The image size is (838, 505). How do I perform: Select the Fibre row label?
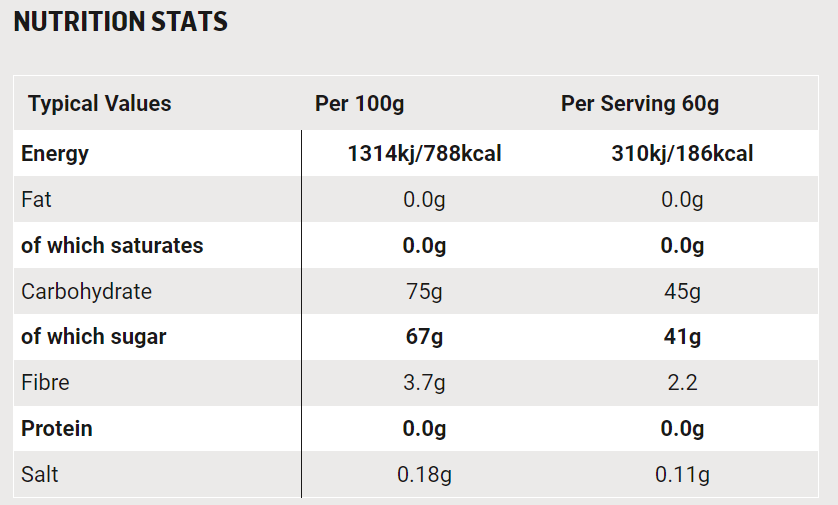pos(43,382)
